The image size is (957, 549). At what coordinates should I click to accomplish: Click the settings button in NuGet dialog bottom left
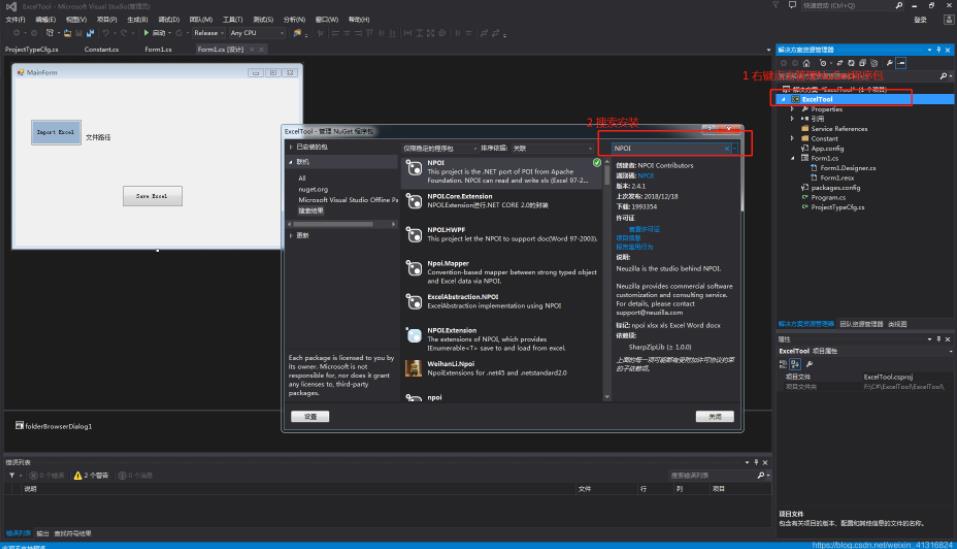click(310, 417)
